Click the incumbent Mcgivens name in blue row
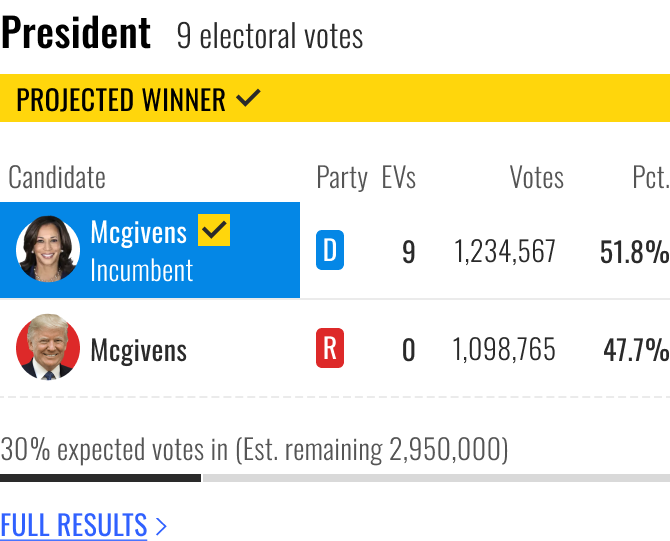Screen dimensions: 670x541 (138, 233)
